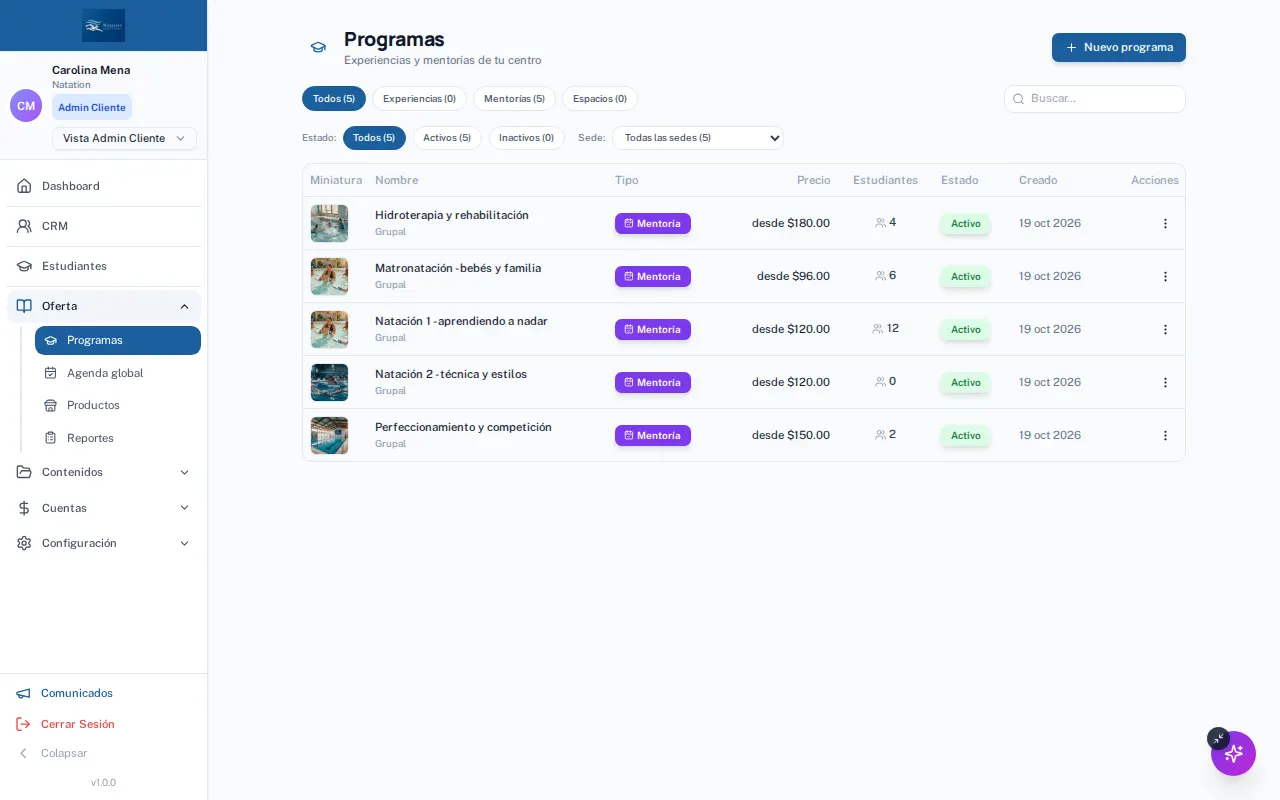This screenshot has width=1280, height=800.
Task: Click the Productos store icon
Action: [x=50, y=405]
